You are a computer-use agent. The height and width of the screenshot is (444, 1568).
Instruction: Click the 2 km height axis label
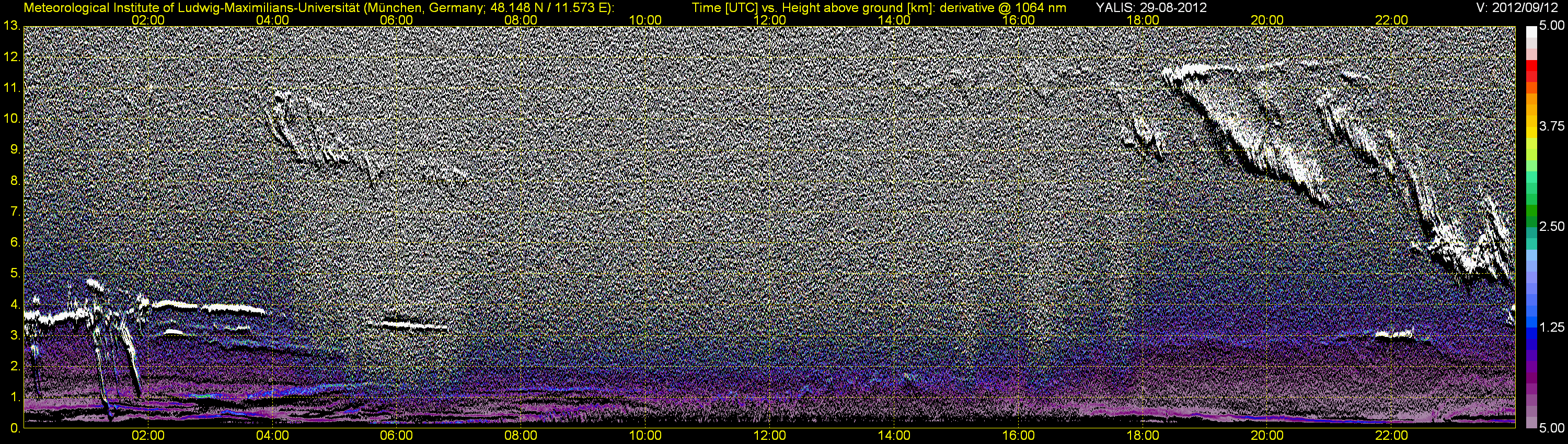(15, 367)
